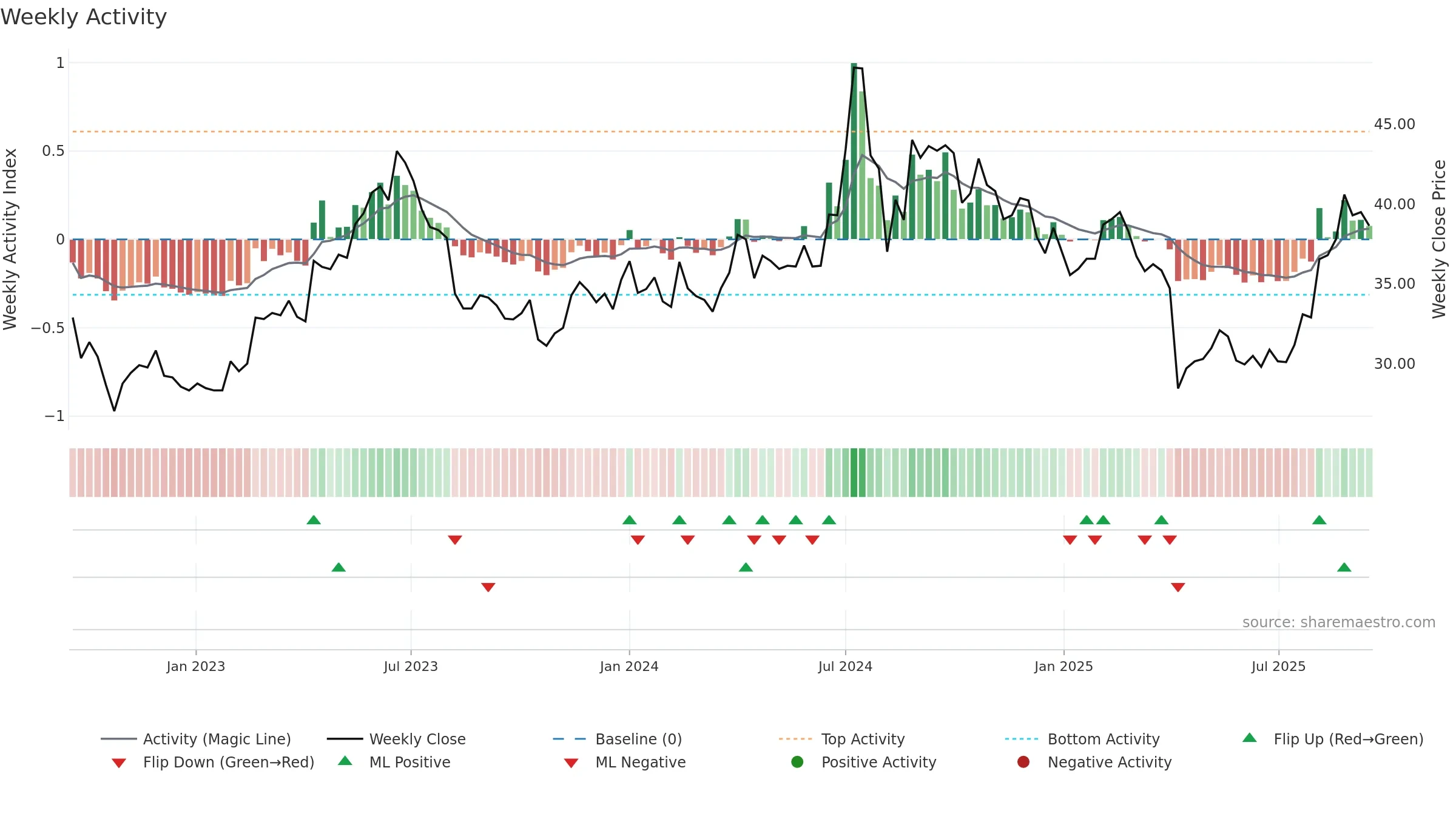Click the '−1' activity index tick

click(55, 416)
